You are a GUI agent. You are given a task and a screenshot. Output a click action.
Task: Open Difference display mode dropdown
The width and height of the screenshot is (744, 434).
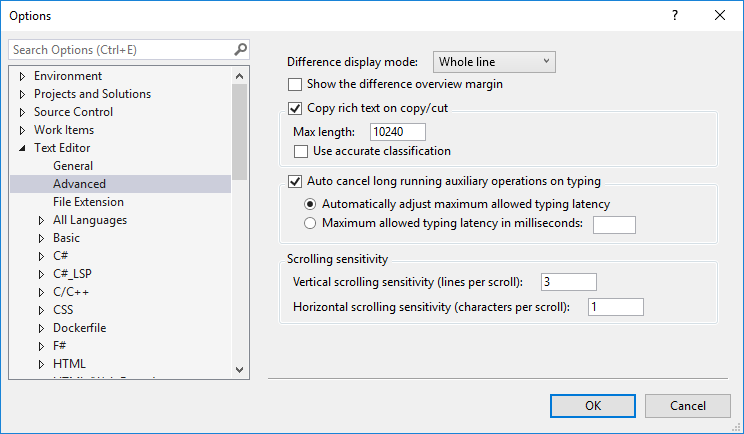coord(494,62)
